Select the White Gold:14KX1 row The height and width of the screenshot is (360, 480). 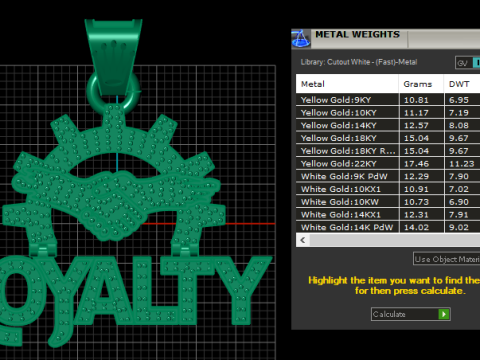tap(388, 215)
